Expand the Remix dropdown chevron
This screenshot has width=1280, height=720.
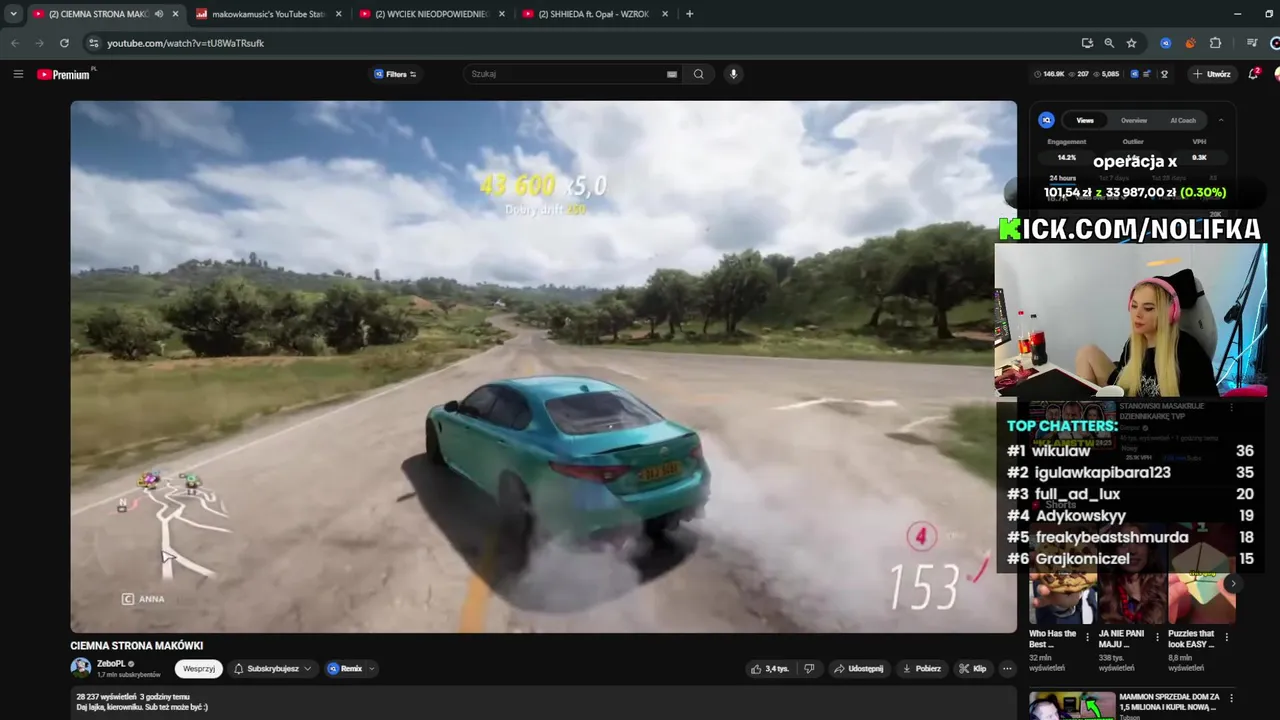[x=372, y=669]
